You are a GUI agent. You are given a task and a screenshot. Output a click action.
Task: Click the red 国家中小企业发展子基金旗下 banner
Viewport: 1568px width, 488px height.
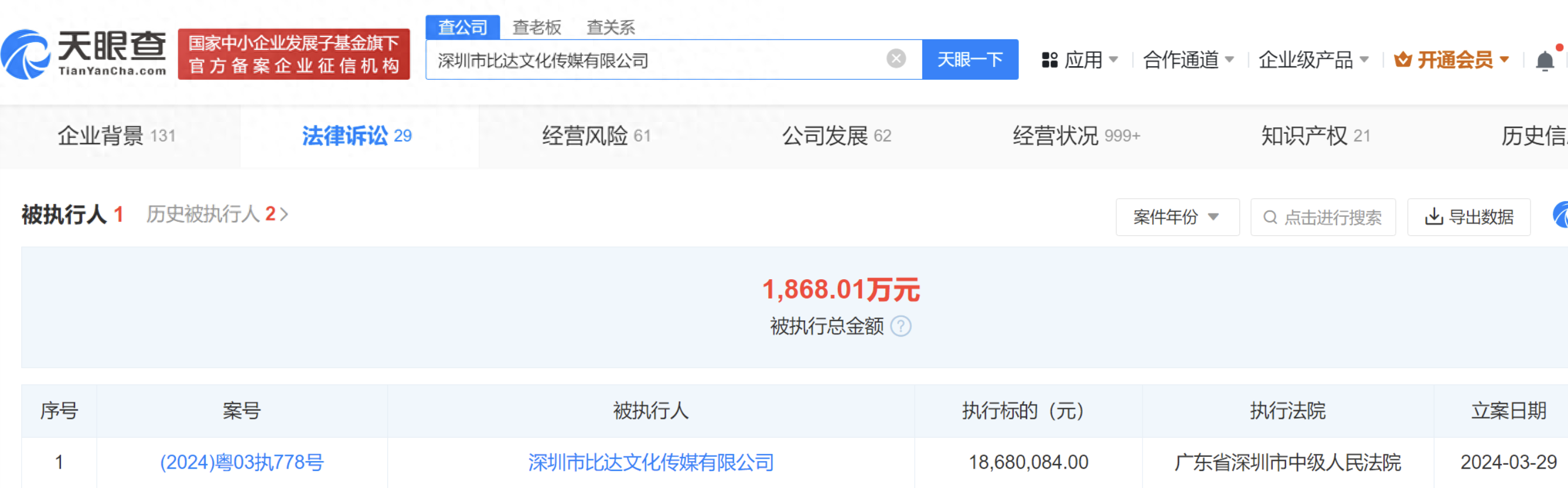(x=294, y=54)
